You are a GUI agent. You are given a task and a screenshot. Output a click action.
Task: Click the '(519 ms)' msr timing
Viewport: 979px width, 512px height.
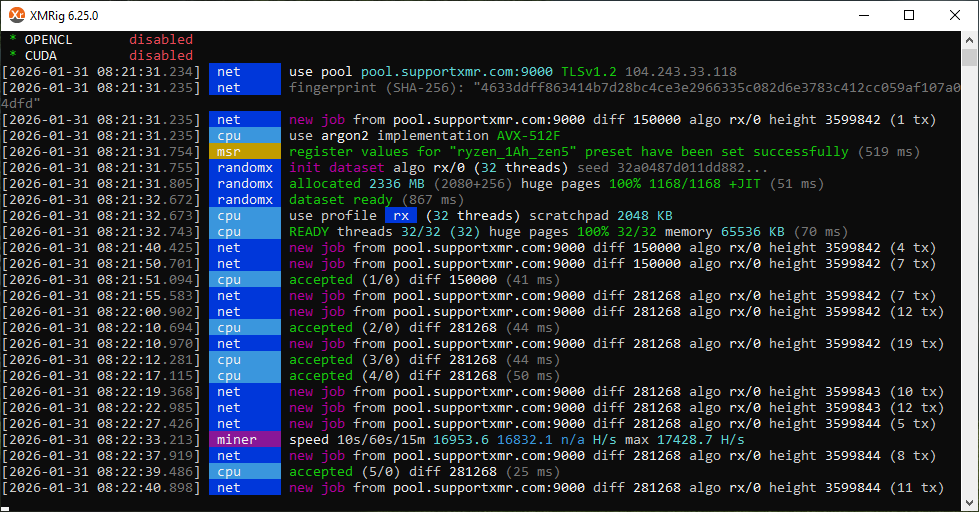(x=888, y=152)
